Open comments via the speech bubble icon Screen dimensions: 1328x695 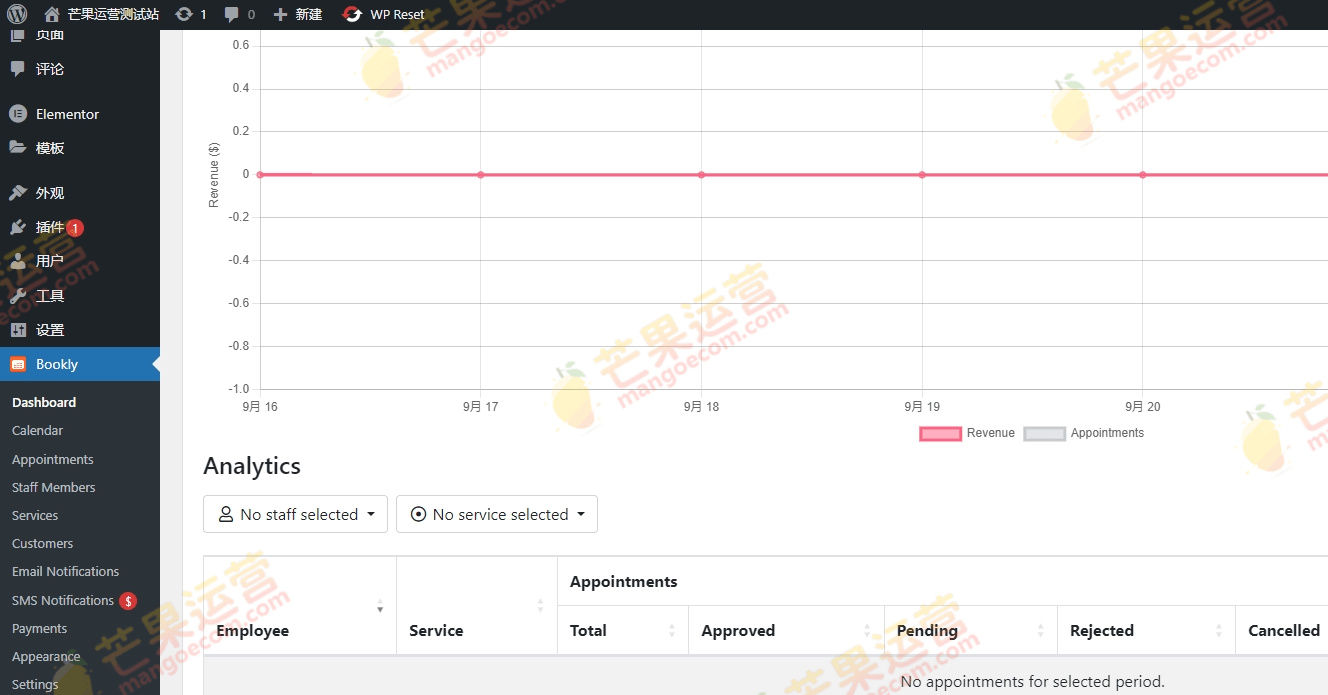[232, 14]
